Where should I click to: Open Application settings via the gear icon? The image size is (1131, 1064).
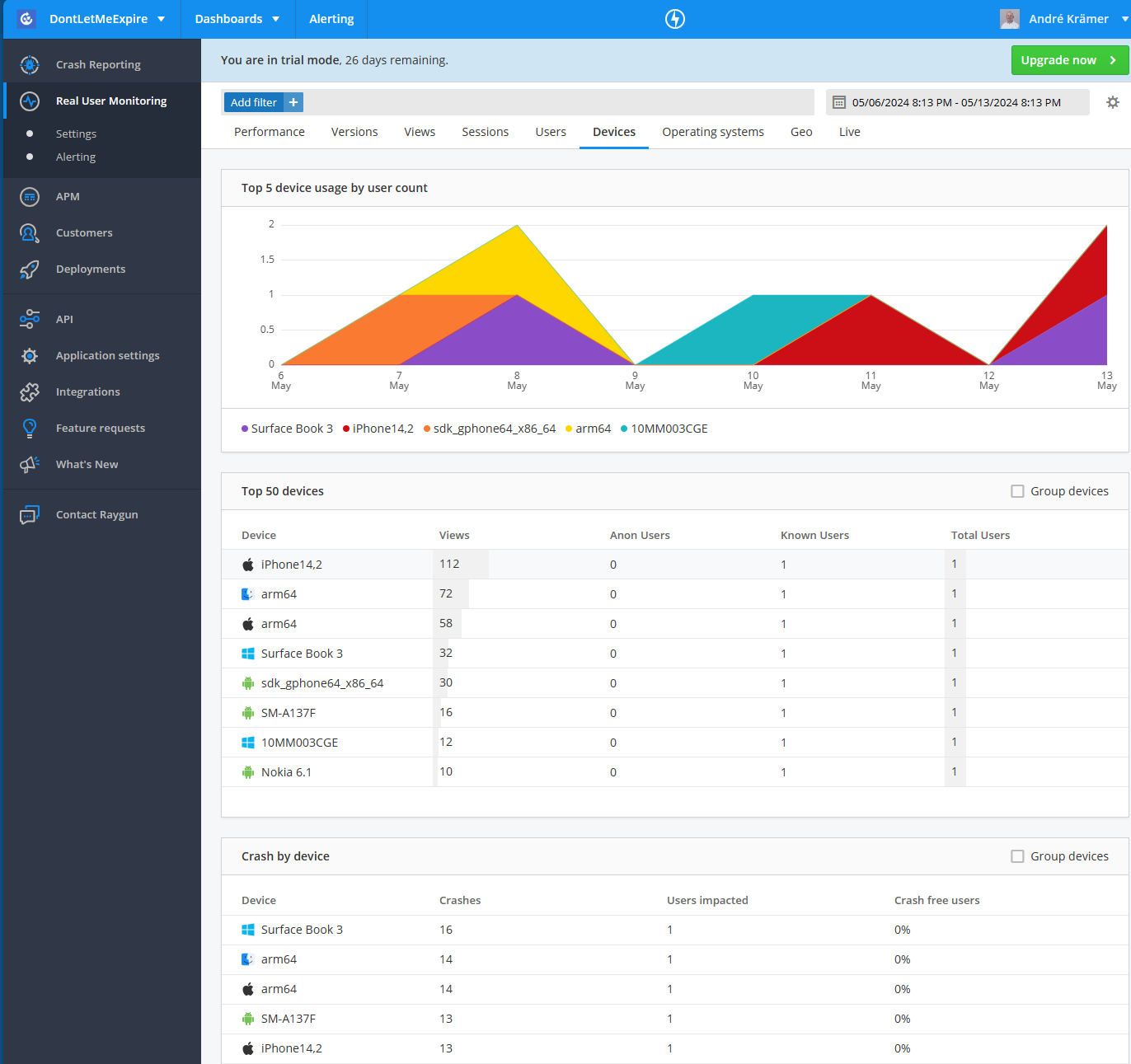29,355
